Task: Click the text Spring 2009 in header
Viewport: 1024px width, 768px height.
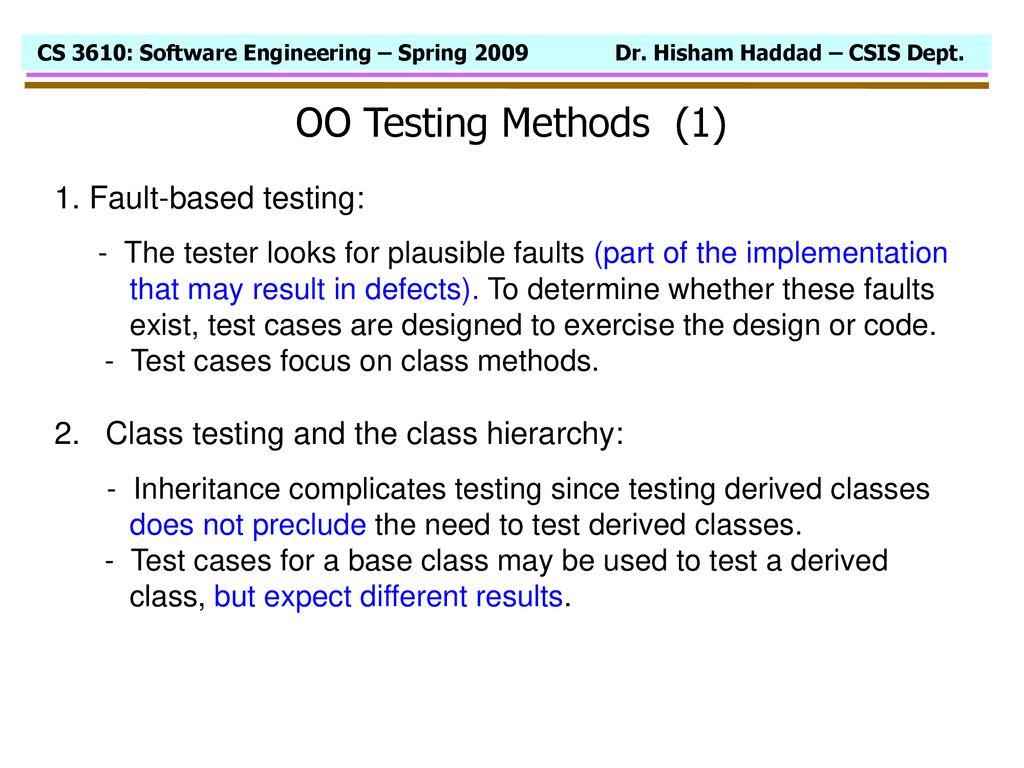Action: tap(463, 53)
